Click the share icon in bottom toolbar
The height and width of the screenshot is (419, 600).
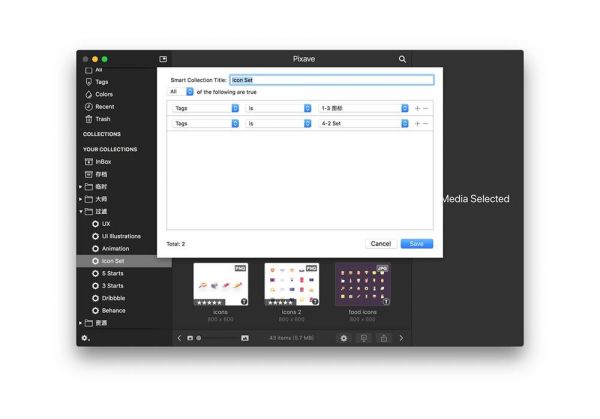[383, 338]
